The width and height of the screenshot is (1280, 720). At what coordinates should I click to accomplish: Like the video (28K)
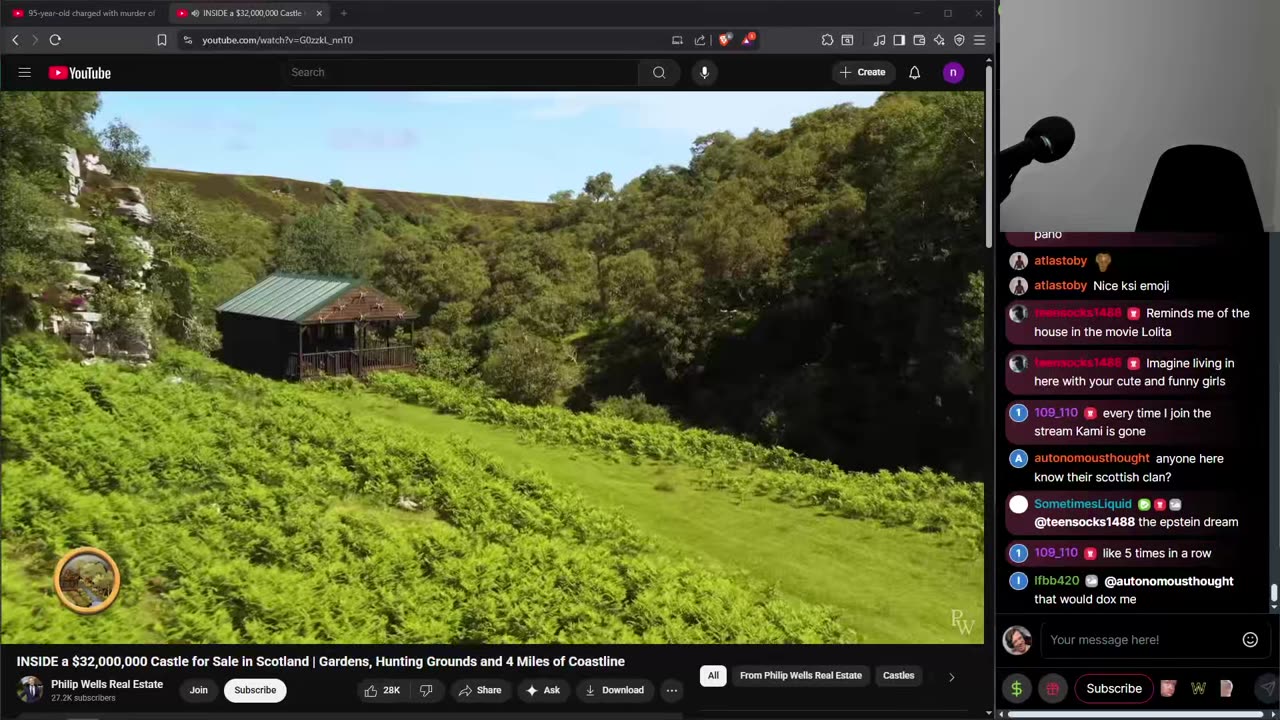point(382,690)
